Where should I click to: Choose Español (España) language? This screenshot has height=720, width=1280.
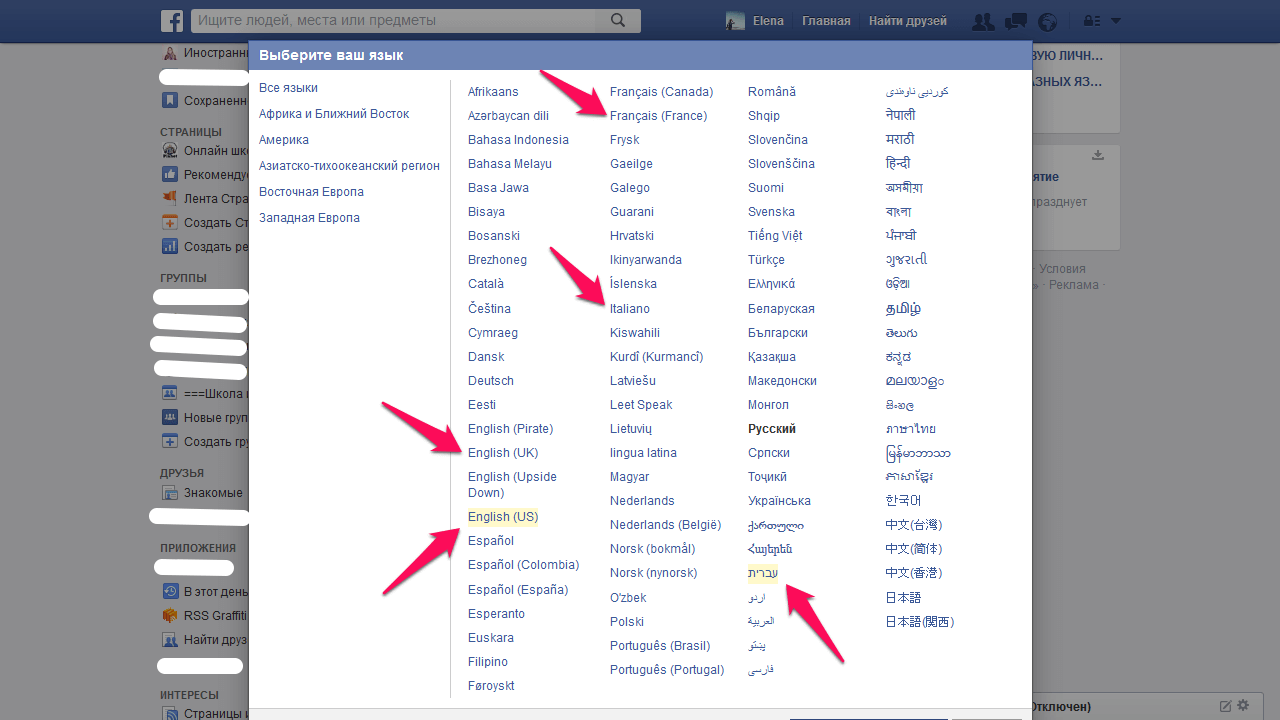point(518,590)
